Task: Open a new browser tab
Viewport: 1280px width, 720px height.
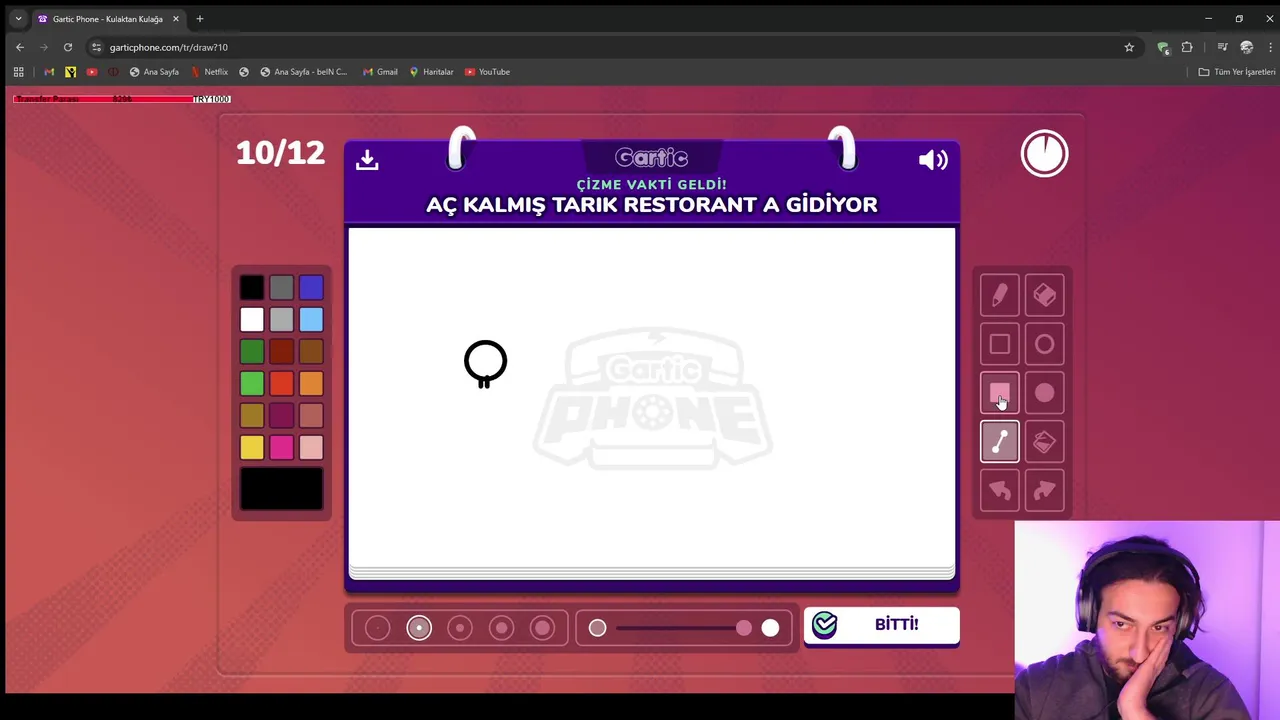Action: coord(199,19)
